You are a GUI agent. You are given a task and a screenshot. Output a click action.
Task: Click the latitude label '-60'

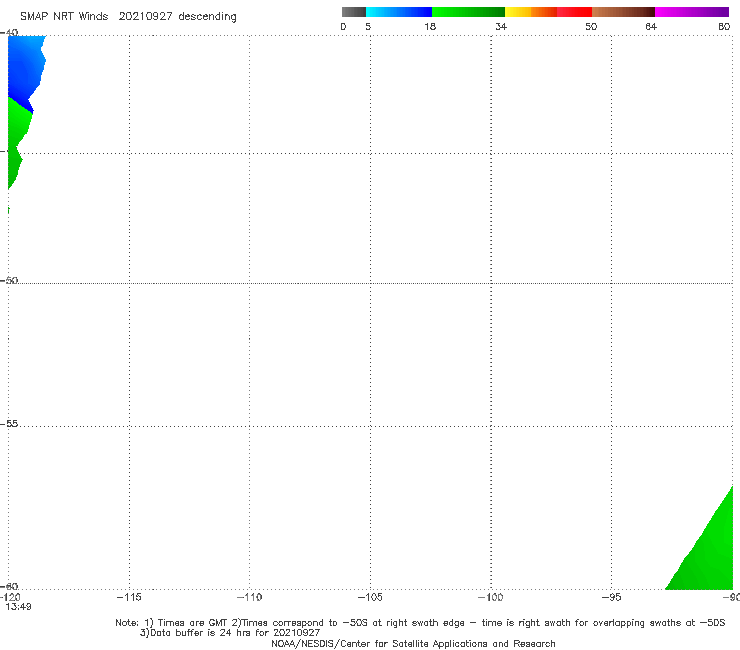point(9,586)
